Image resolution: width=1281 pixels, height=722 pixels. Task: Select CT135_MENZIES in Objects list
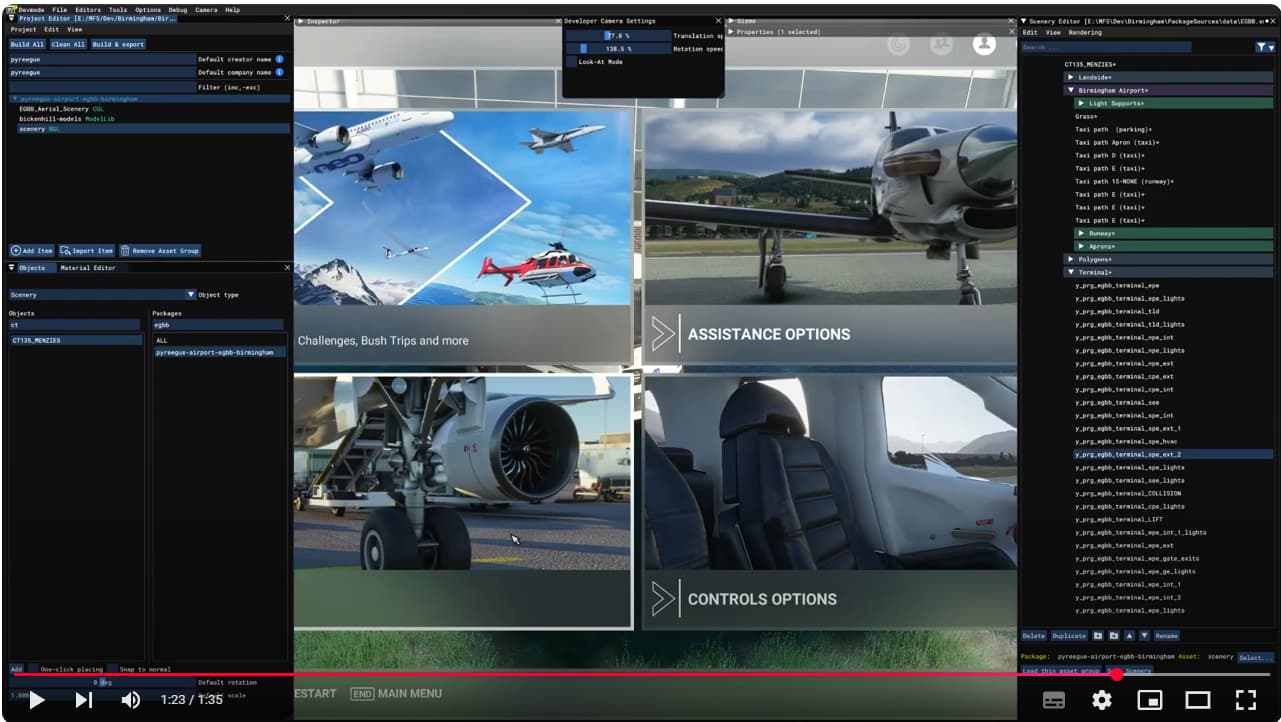76,340
